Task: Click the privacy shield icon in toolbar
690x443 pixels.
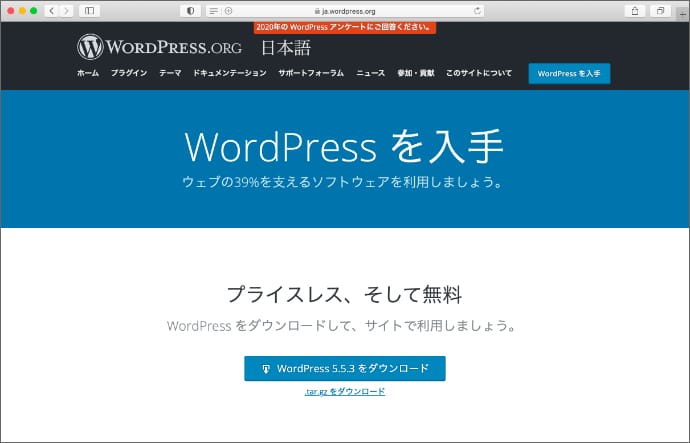Action: pyautogui.click(x=190, y=10)
